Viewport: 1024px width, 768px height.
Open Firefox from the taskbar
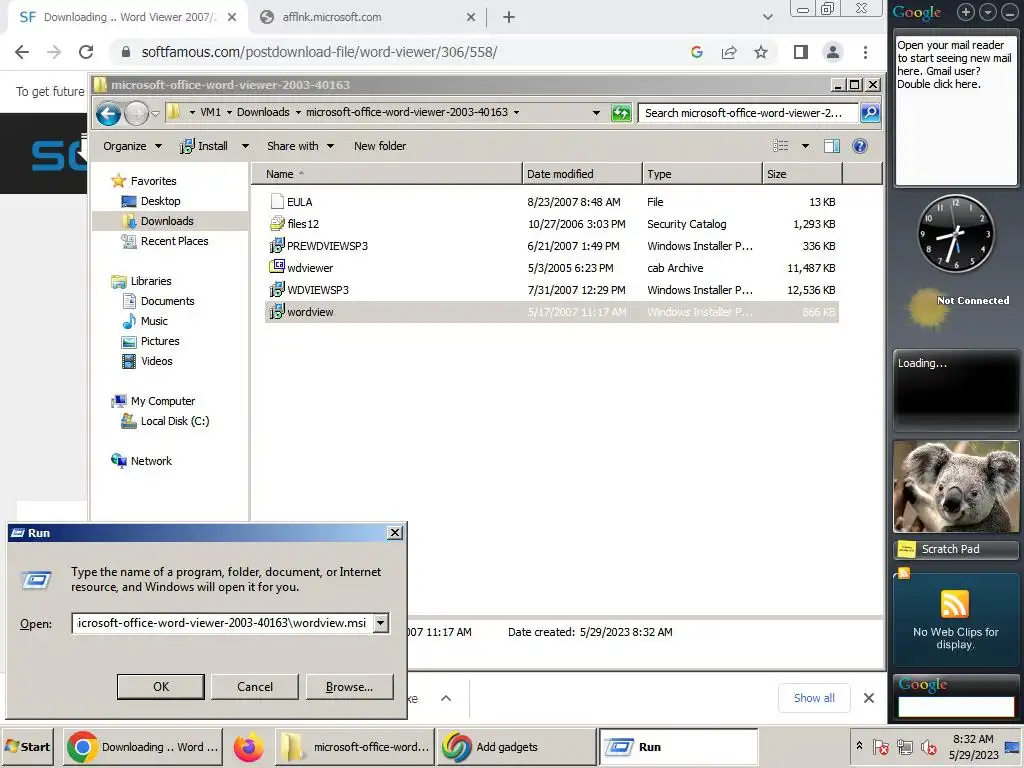pyautogui.click(x=248, y=747)
